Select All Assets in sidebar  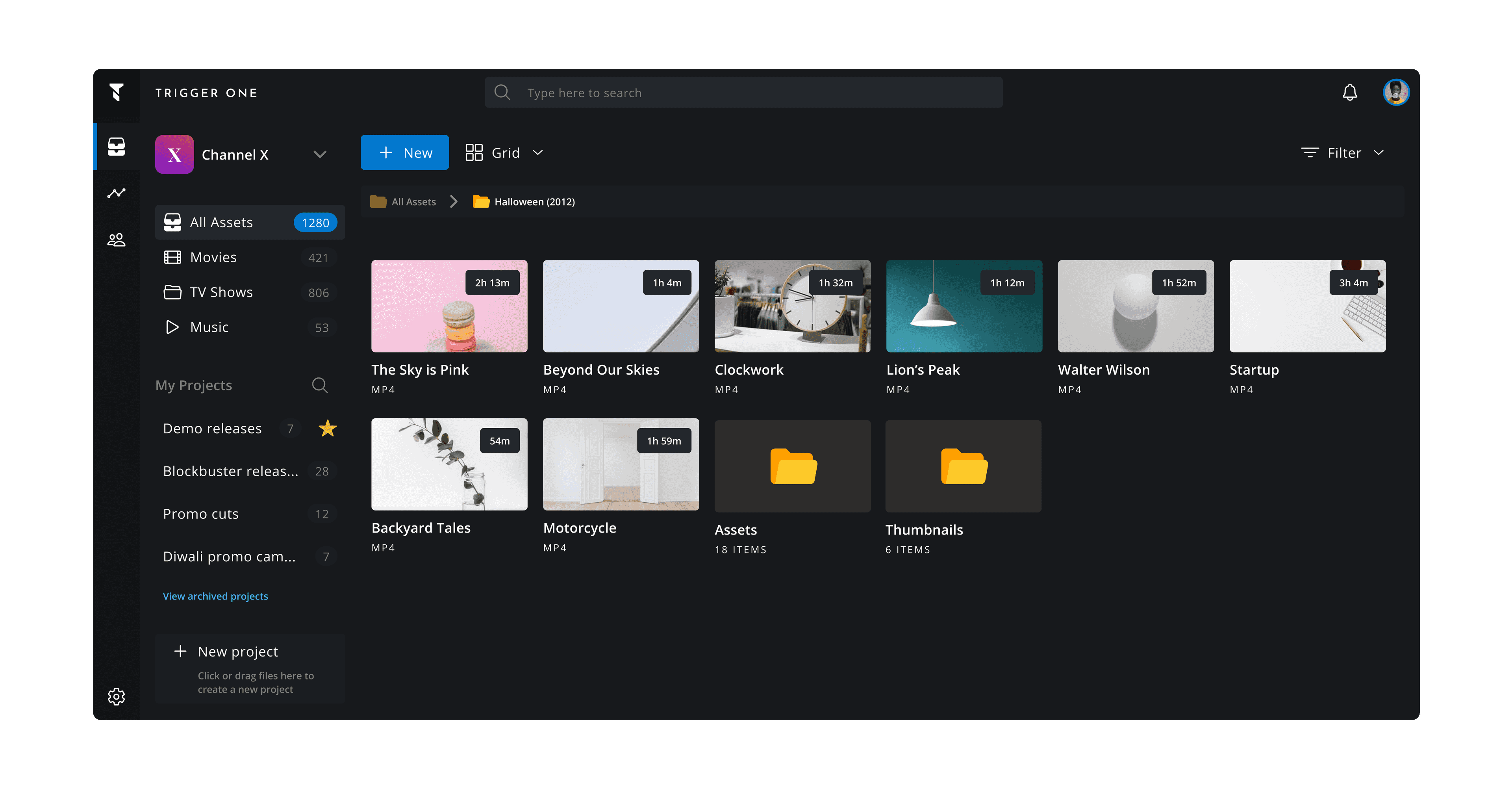pyautogui.click(x=250, y=223)
